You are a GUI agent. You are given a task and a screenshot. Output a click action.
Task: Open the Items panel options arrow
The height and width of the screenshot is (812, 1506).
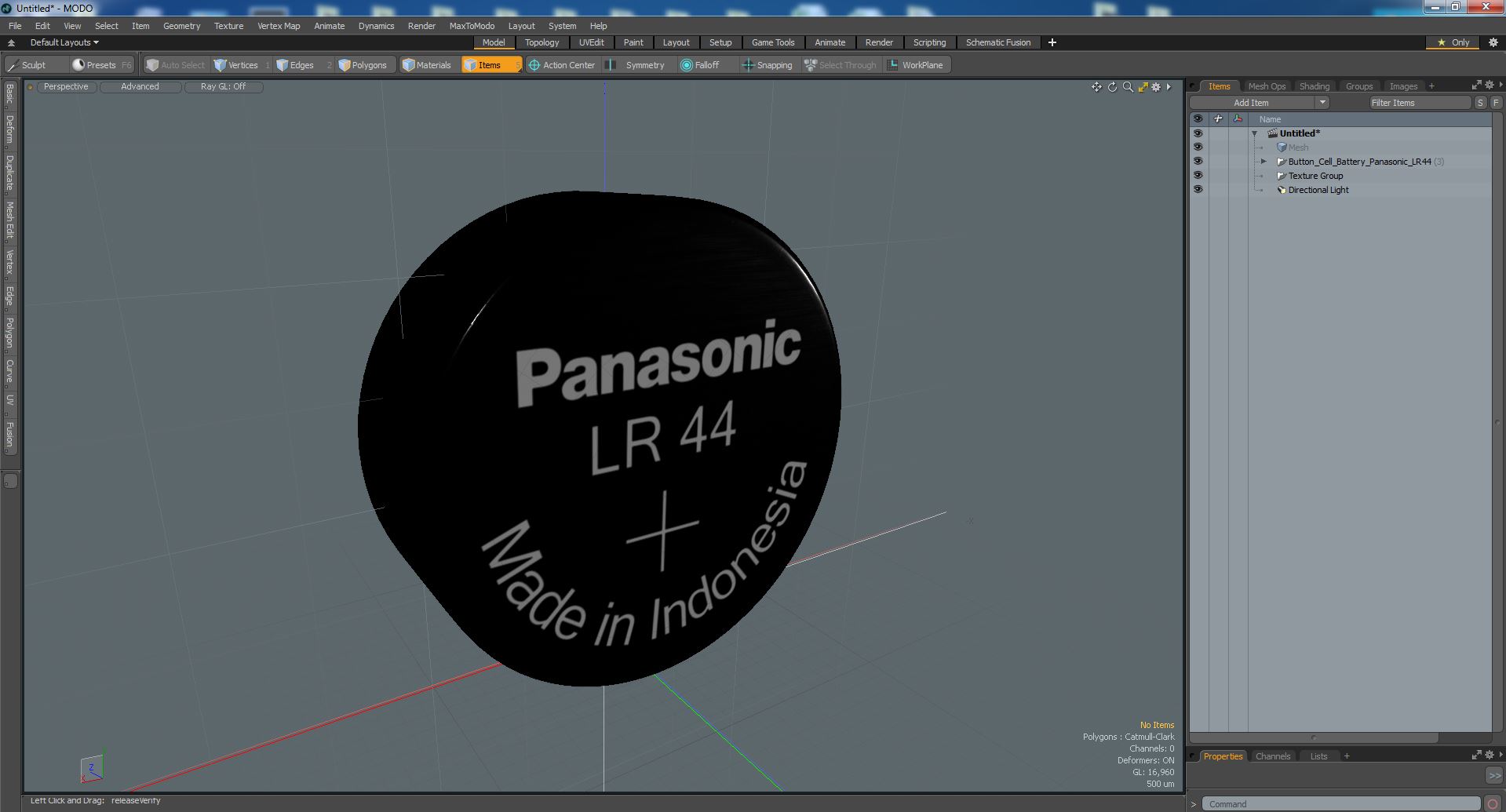(1501, 85)
